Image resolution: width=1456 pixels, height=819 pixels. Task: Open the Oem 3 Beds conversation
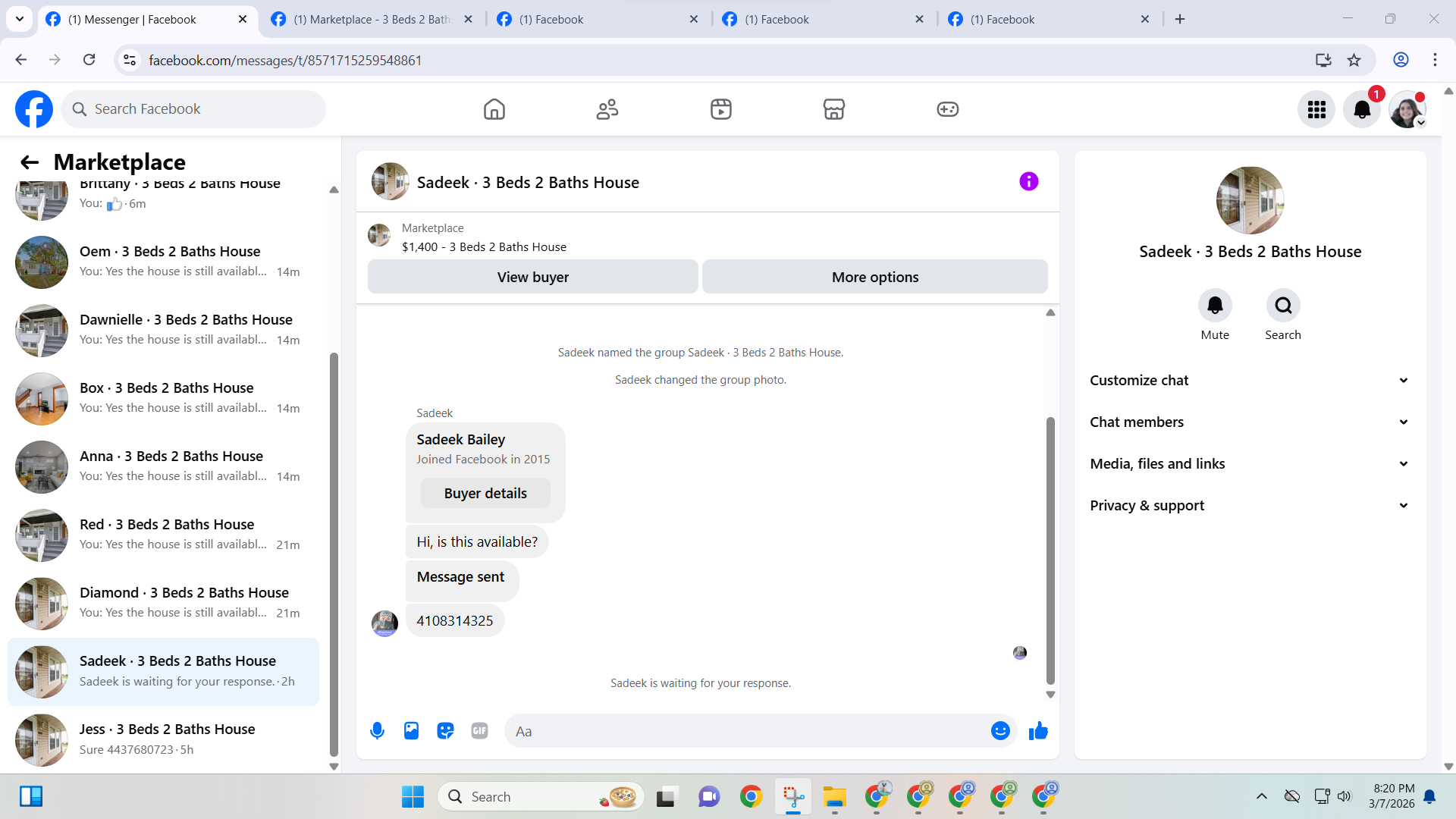pos(163,262)
